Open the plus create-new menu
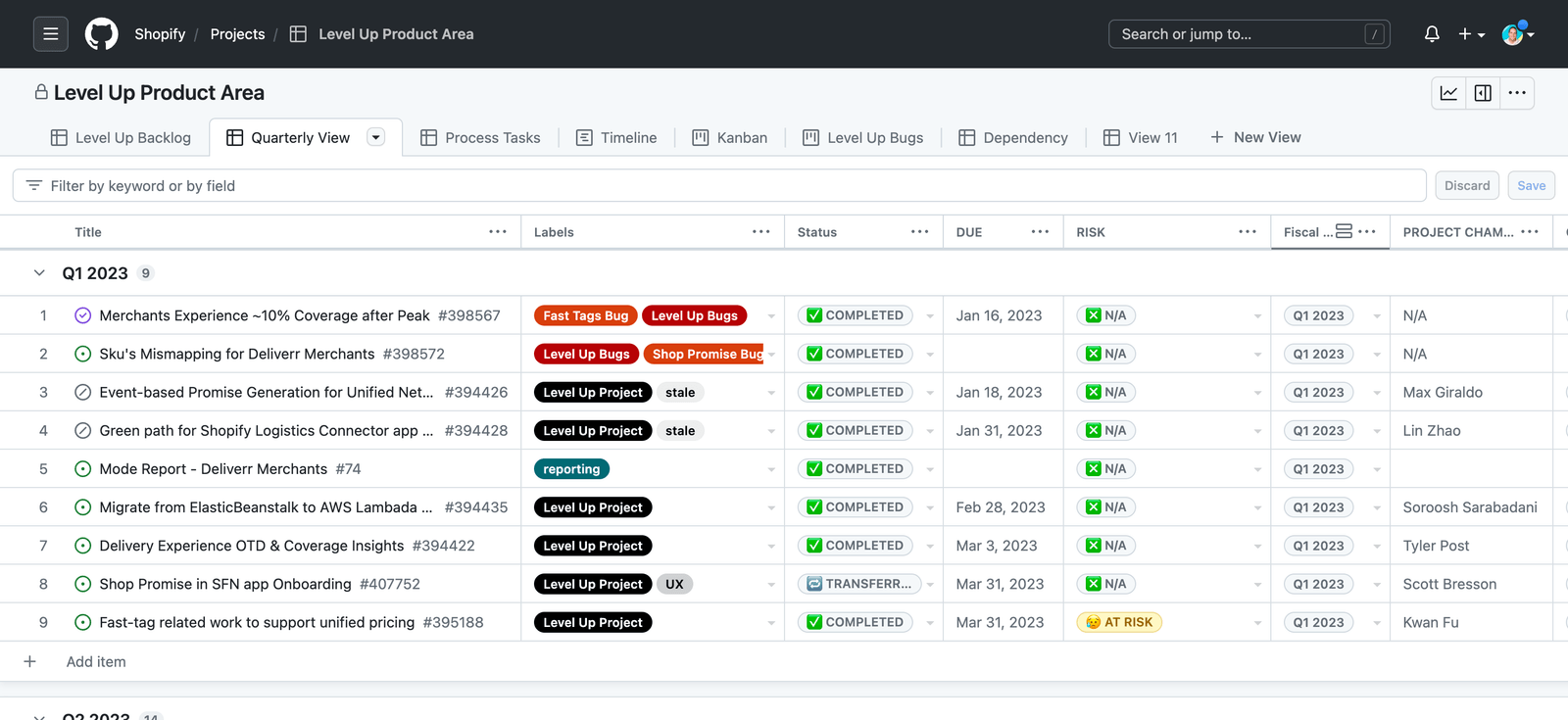1568x720 pixels. point(1471,34)
